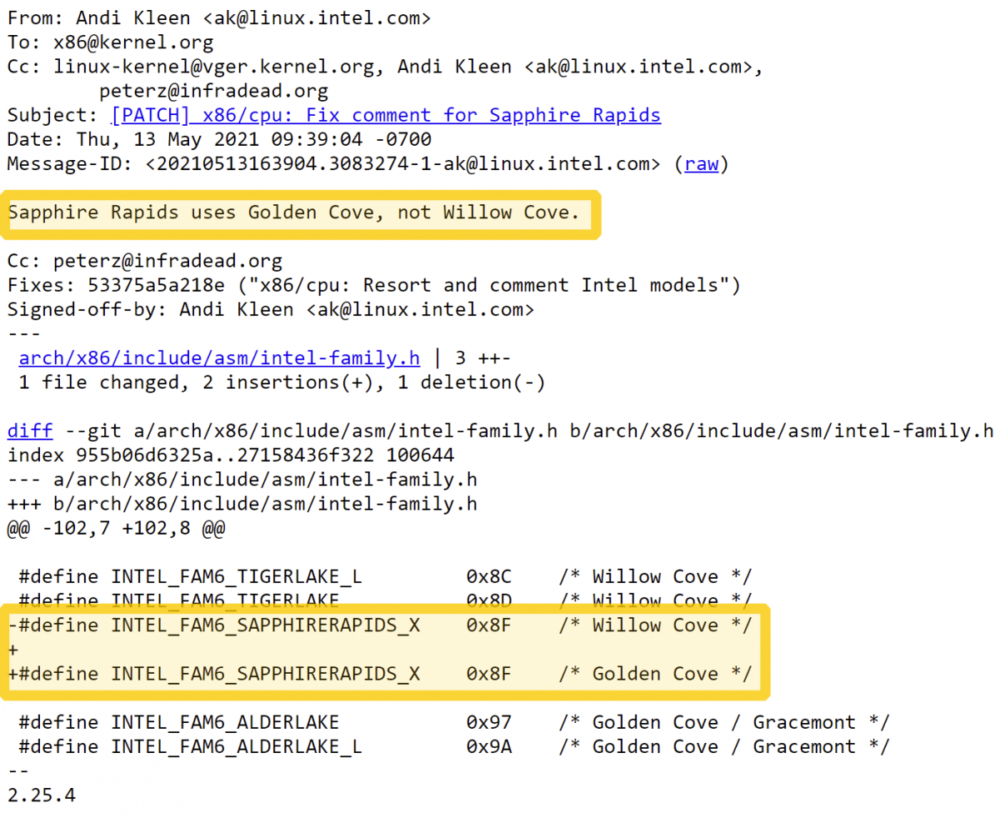Viewport: 1000px width, 818px height.
Task: Open the [PATCH] x86/cpu subject link
Action: [x=386, y=115]
